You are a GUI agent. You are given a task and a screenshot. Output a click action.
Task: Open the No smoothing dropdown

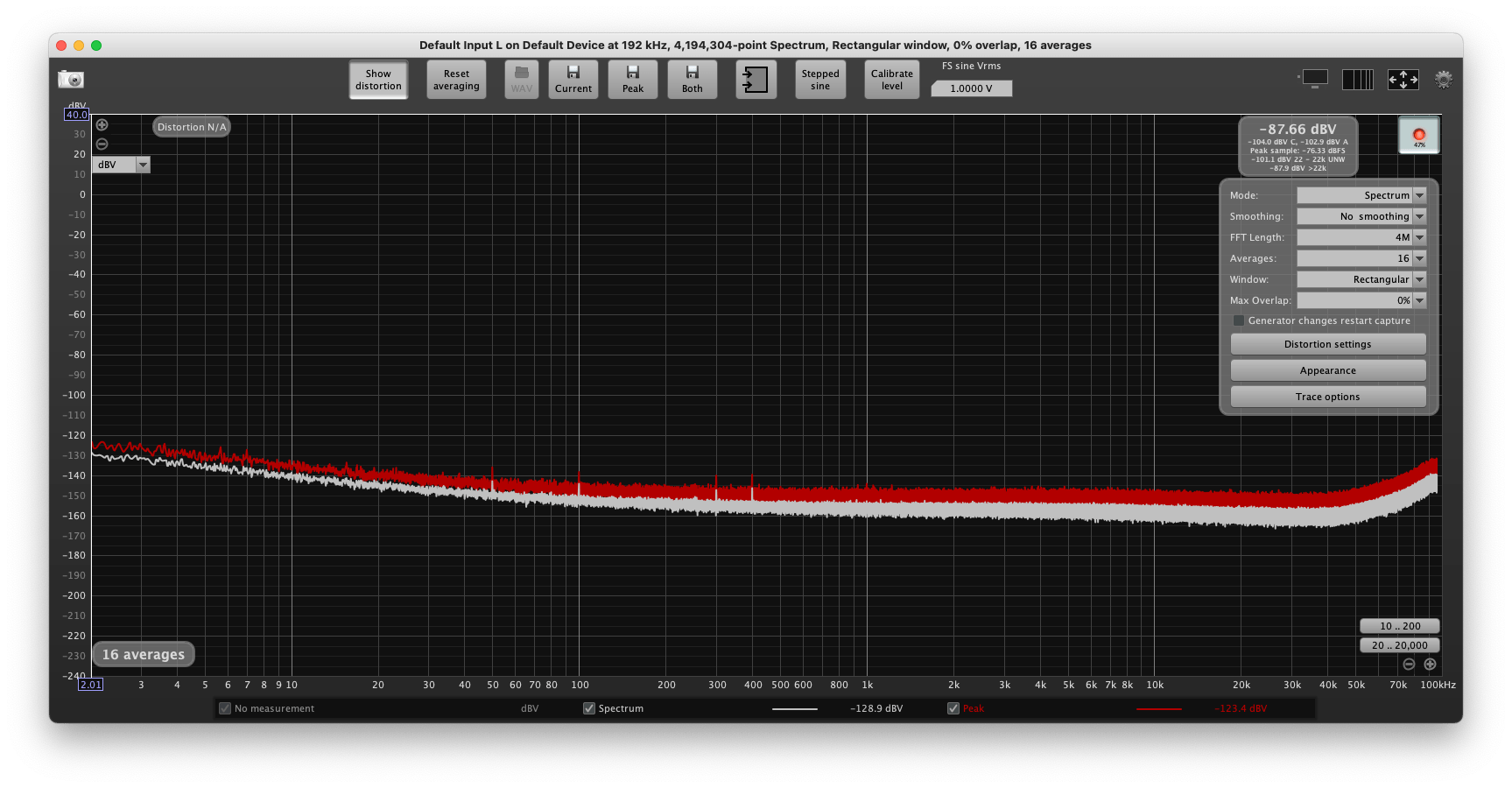pos(1361,216)
